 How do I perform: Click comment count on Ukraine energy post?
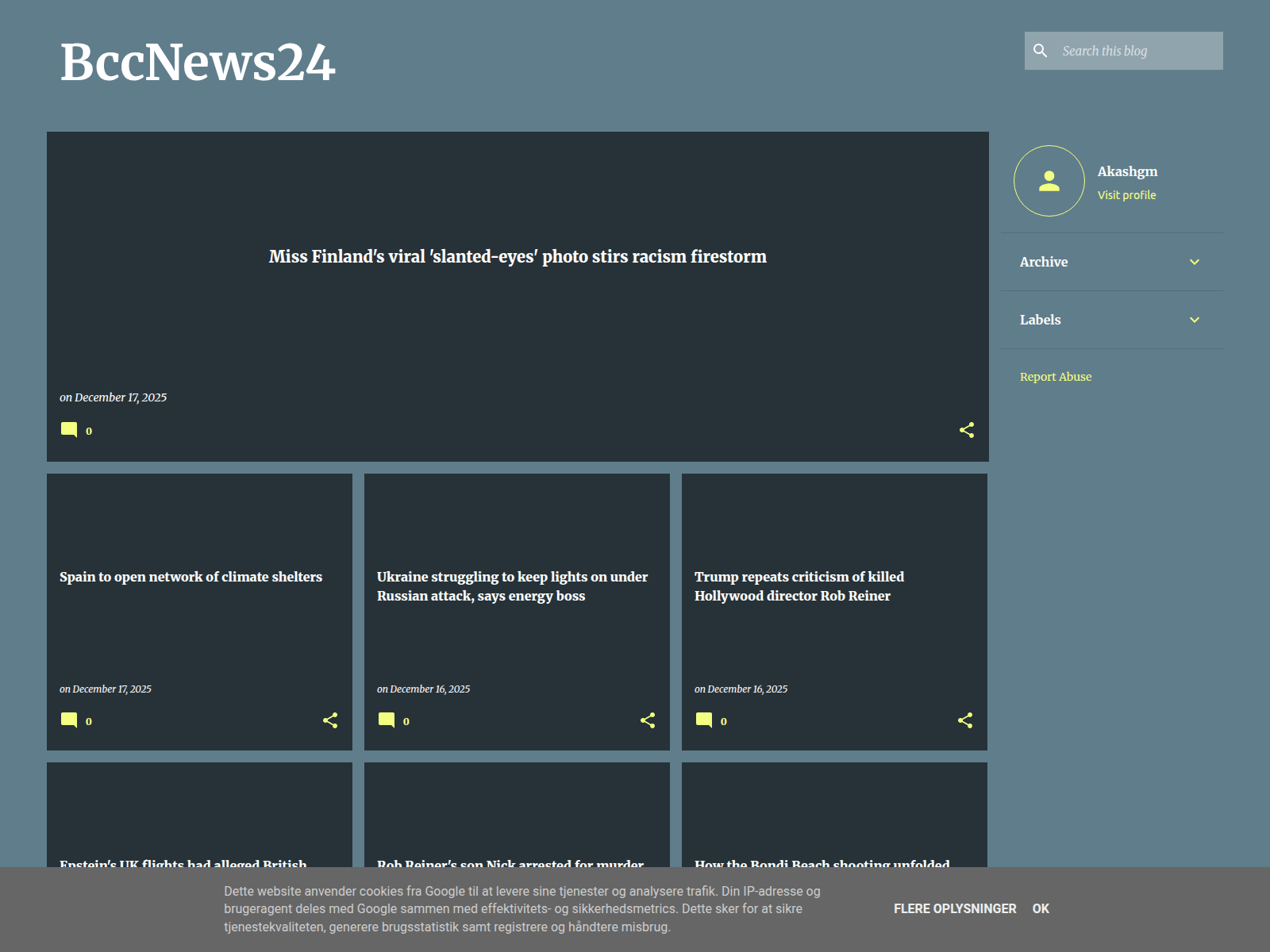pos(406,721)
